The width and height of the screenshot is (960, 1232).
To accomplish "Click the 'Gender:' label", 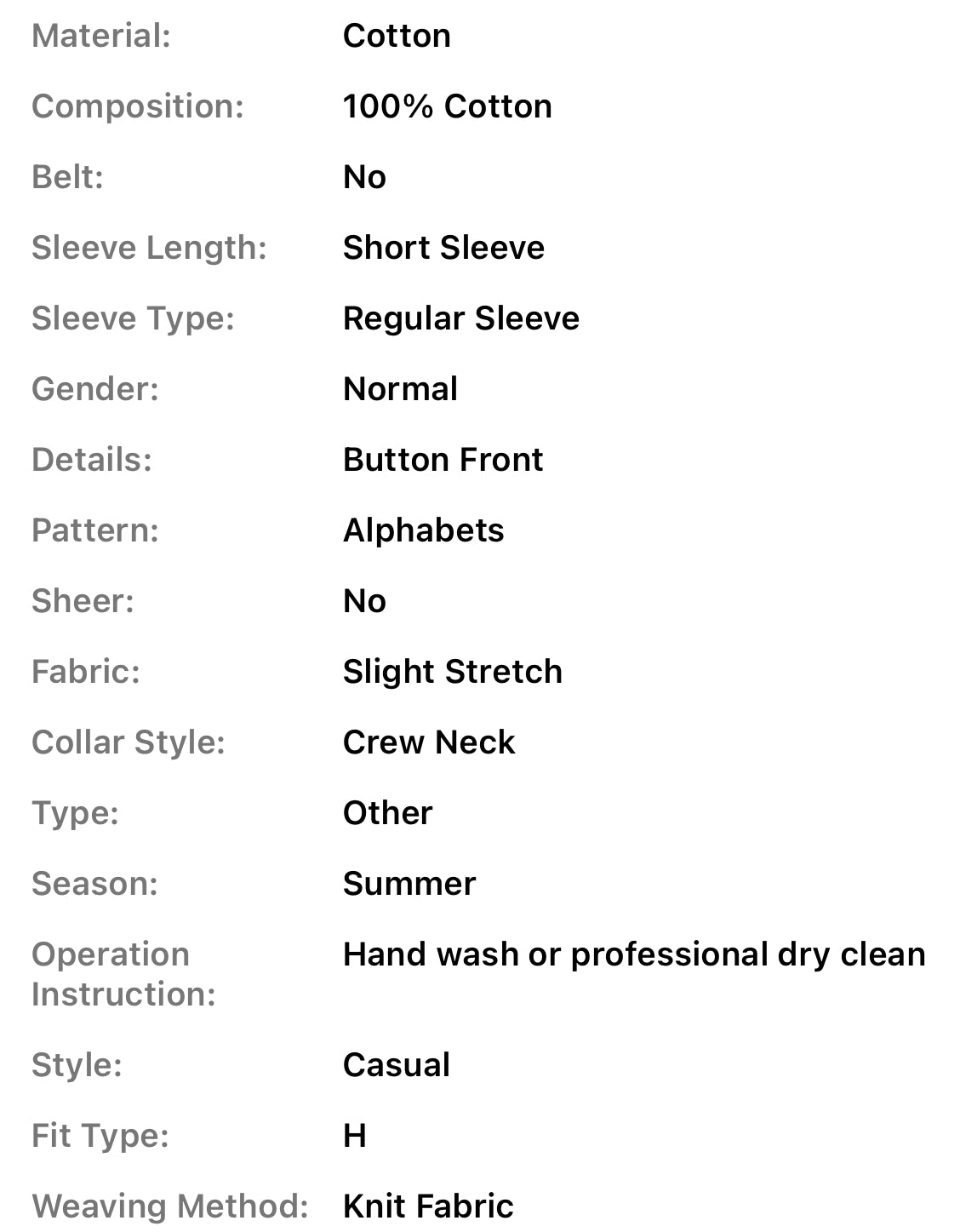I will [x=95, y=389].
